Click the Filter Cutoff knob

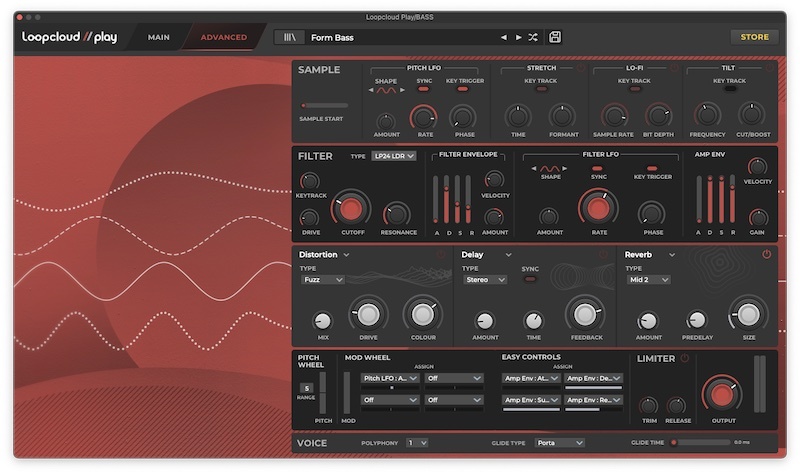tap(352, 209)
